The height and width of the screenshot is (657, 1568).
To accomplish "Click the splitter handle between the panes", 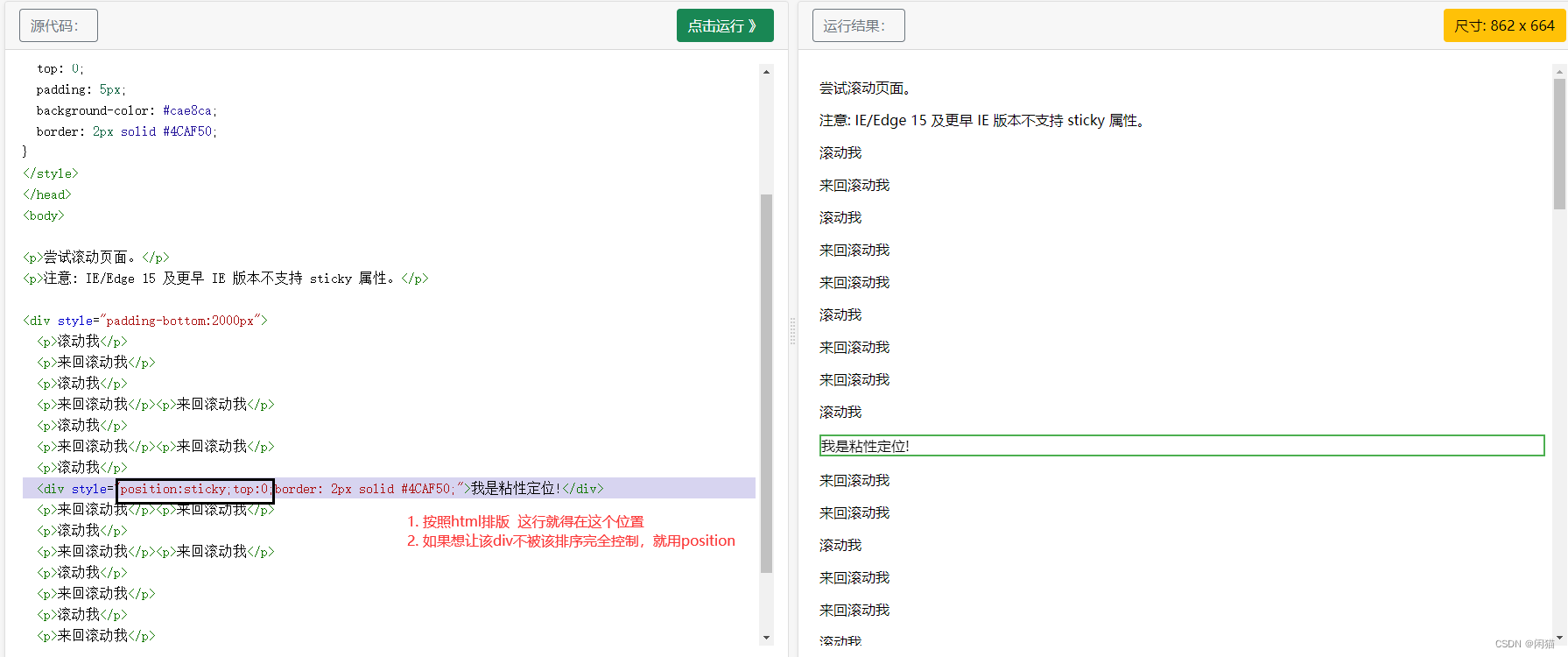I will coord(793,331).
